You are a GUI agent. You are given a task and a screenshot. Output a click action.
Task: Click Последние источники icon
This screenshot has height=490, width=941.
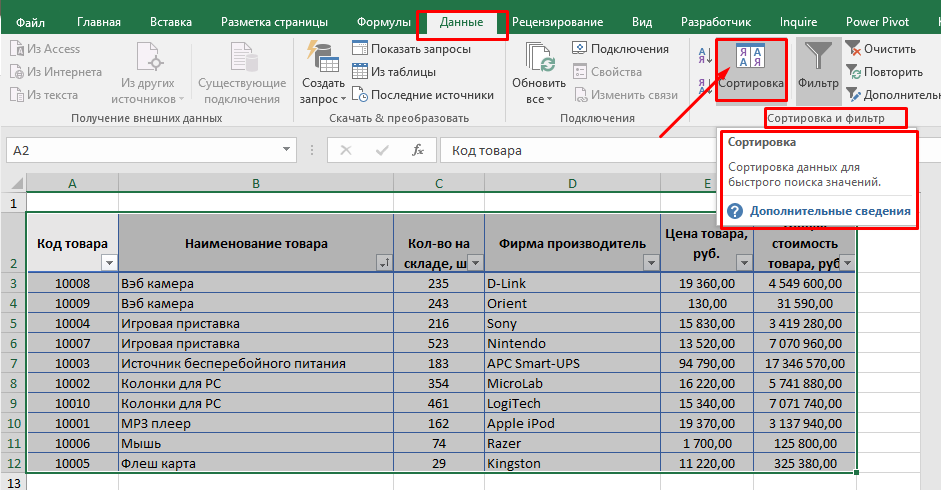pyautogui.click(x=360, y=94)
